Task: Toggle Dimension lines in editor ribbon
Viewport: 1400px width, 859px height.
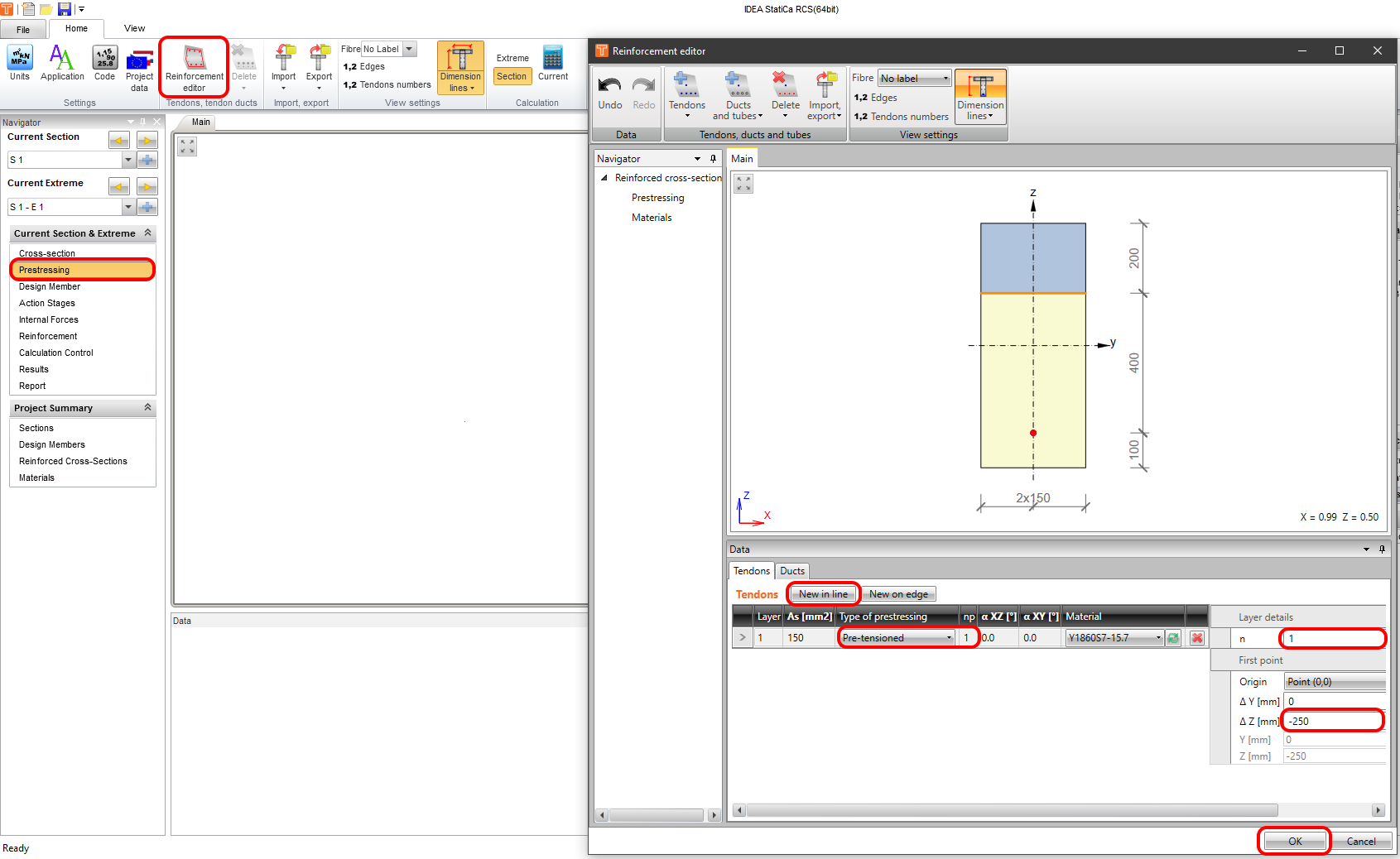Action: pos(980,97)
